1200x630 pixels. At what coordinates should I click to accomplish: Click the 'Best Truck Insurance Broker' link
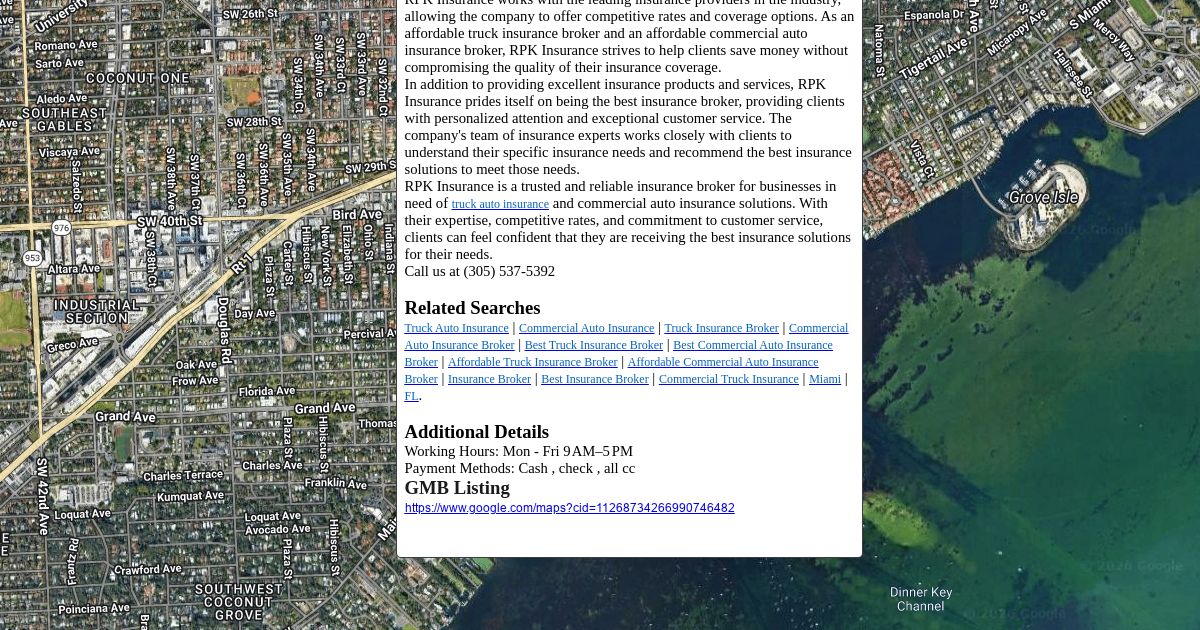point(593,345)
